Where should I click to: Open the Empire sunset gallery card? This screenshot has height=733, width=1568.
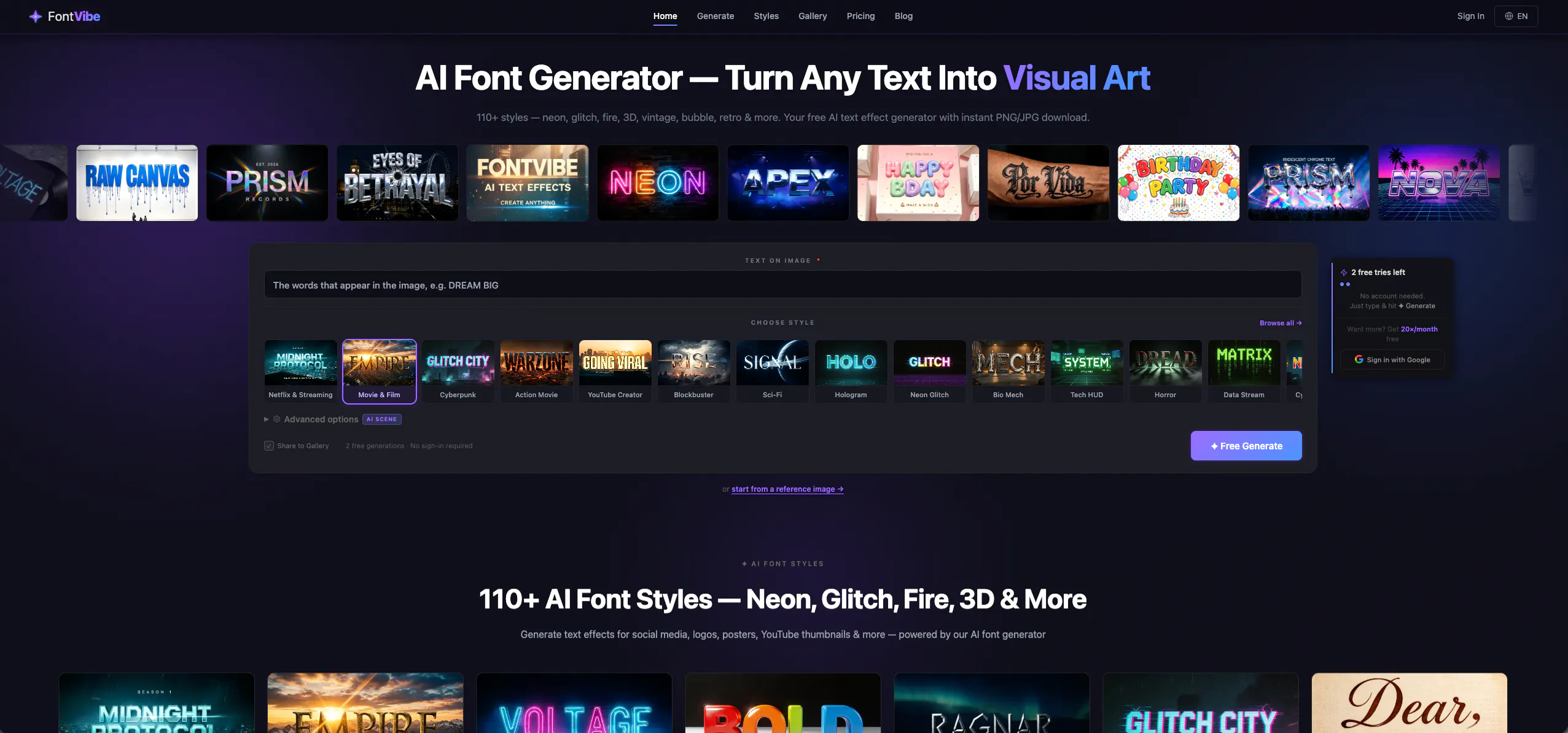coord(365,703)
